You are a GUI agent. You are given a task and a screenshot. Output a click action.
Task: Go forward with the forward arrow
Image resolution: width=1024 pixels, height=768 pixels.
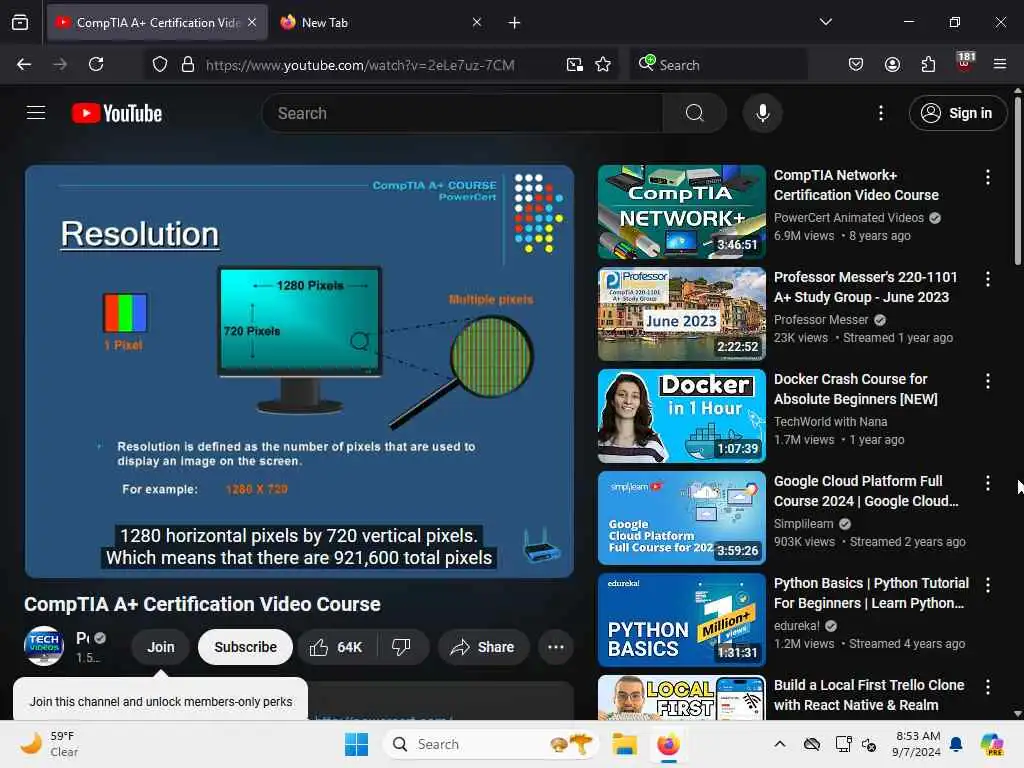pos(60,64)
